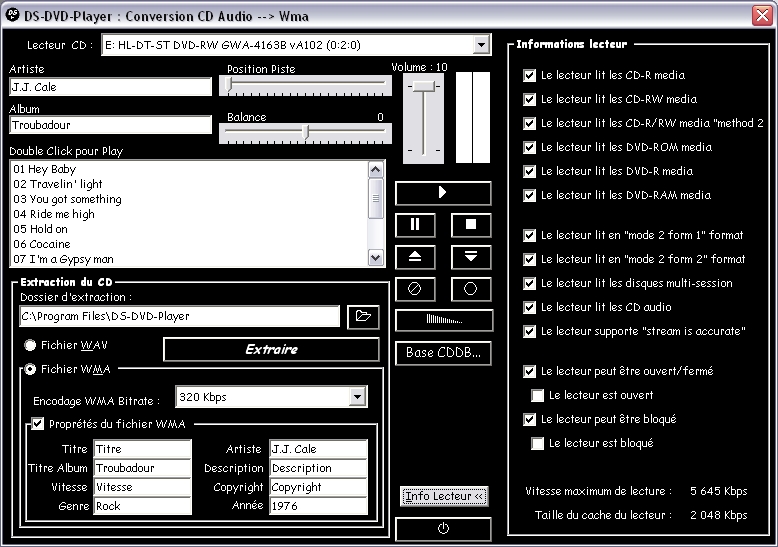The width and height of the screenshot is (778, 547).
Task: Select track 06 Cocaine in list
Action: [40, 244]
